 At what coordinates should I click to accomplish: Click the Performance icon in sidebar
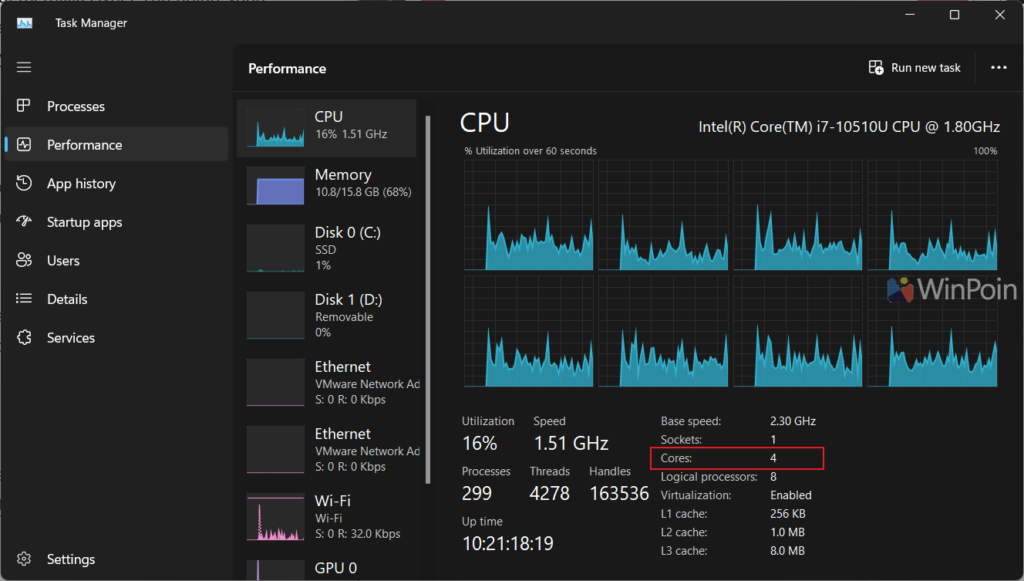click(x=25, y=145)
